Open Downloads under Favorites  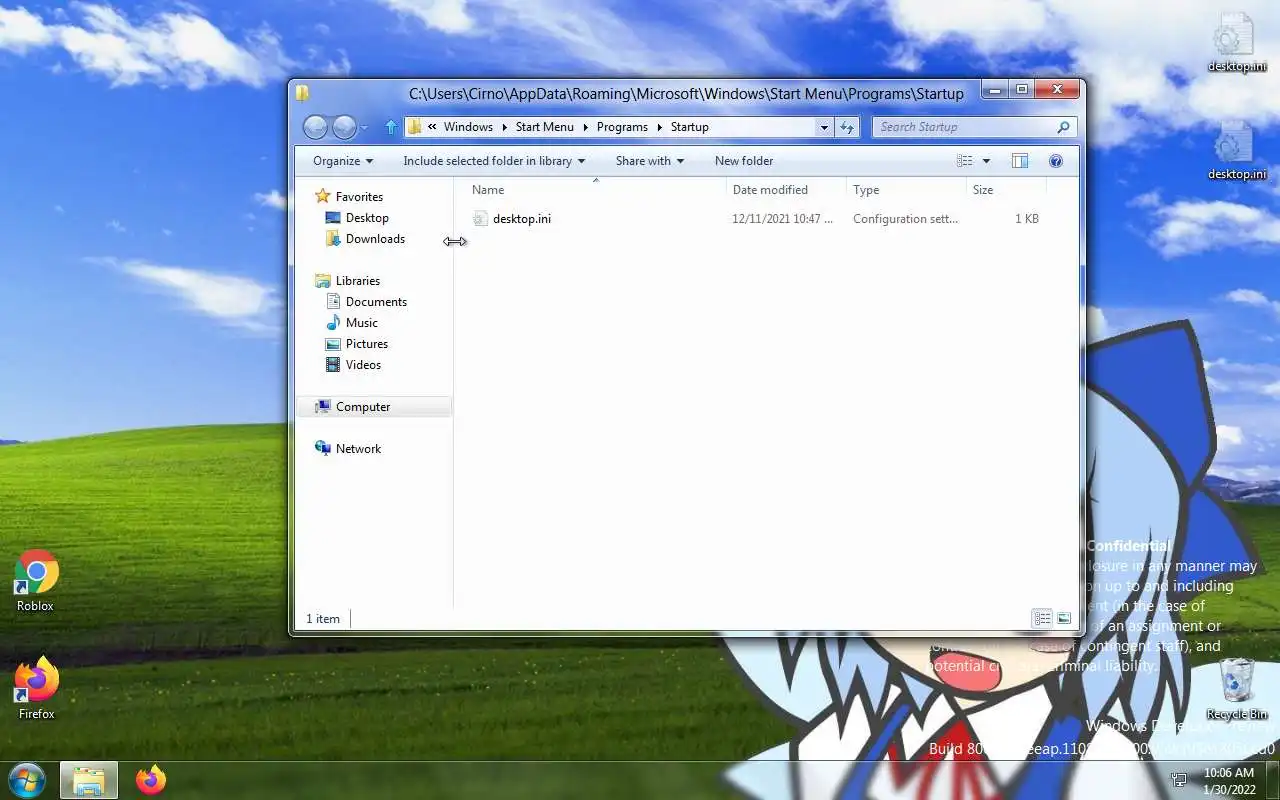tap(375, 239)
